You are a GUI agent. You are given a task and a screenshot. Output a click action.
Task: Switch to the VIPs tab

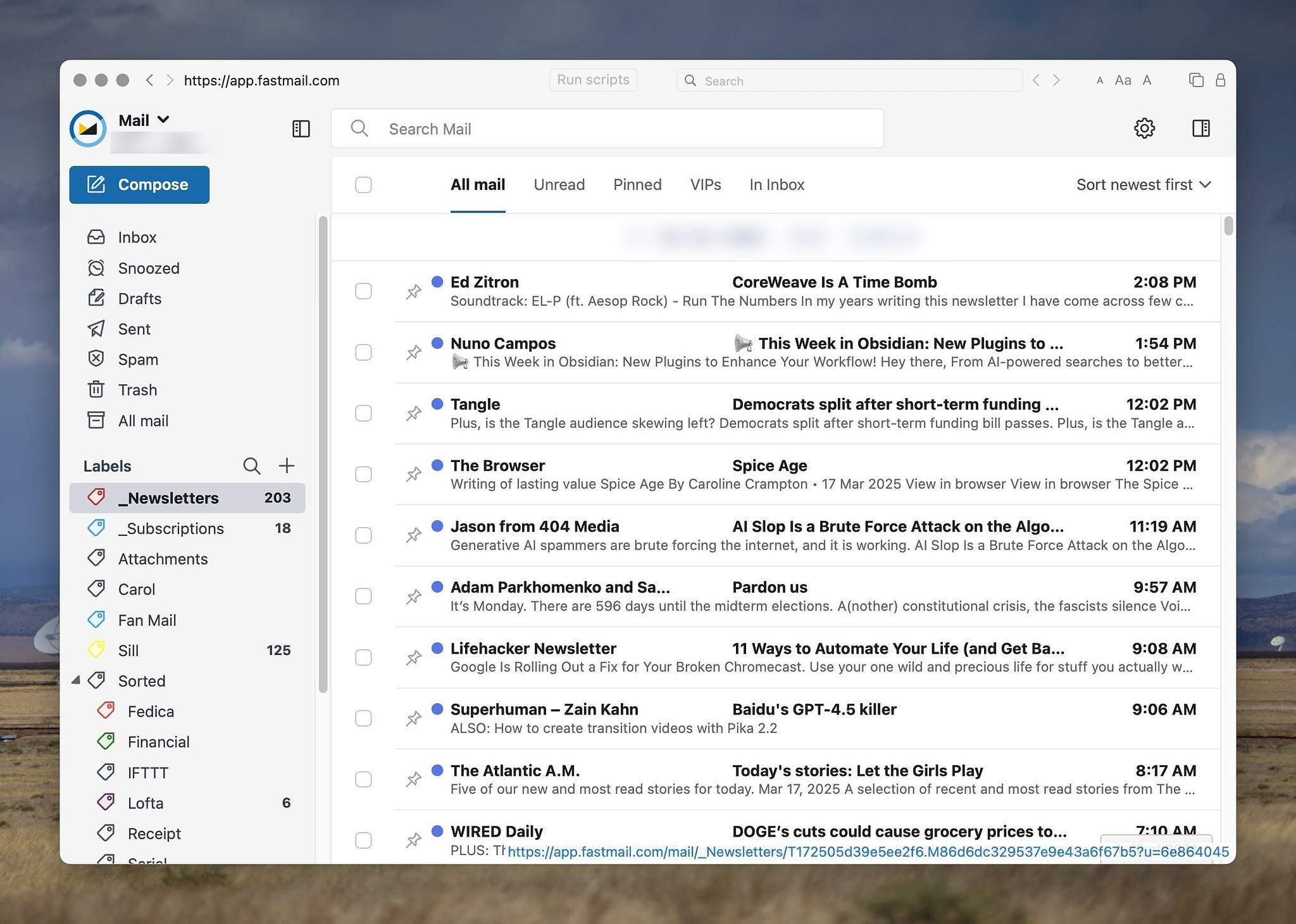click(706, 185)
